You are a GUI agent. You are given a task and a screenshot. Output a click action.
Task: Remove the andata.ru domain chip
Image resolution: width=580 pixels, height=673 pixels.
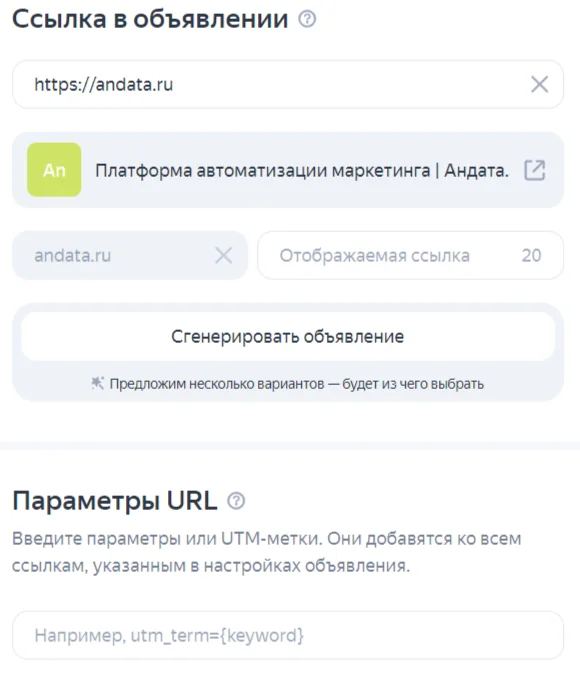click(223, 255)
